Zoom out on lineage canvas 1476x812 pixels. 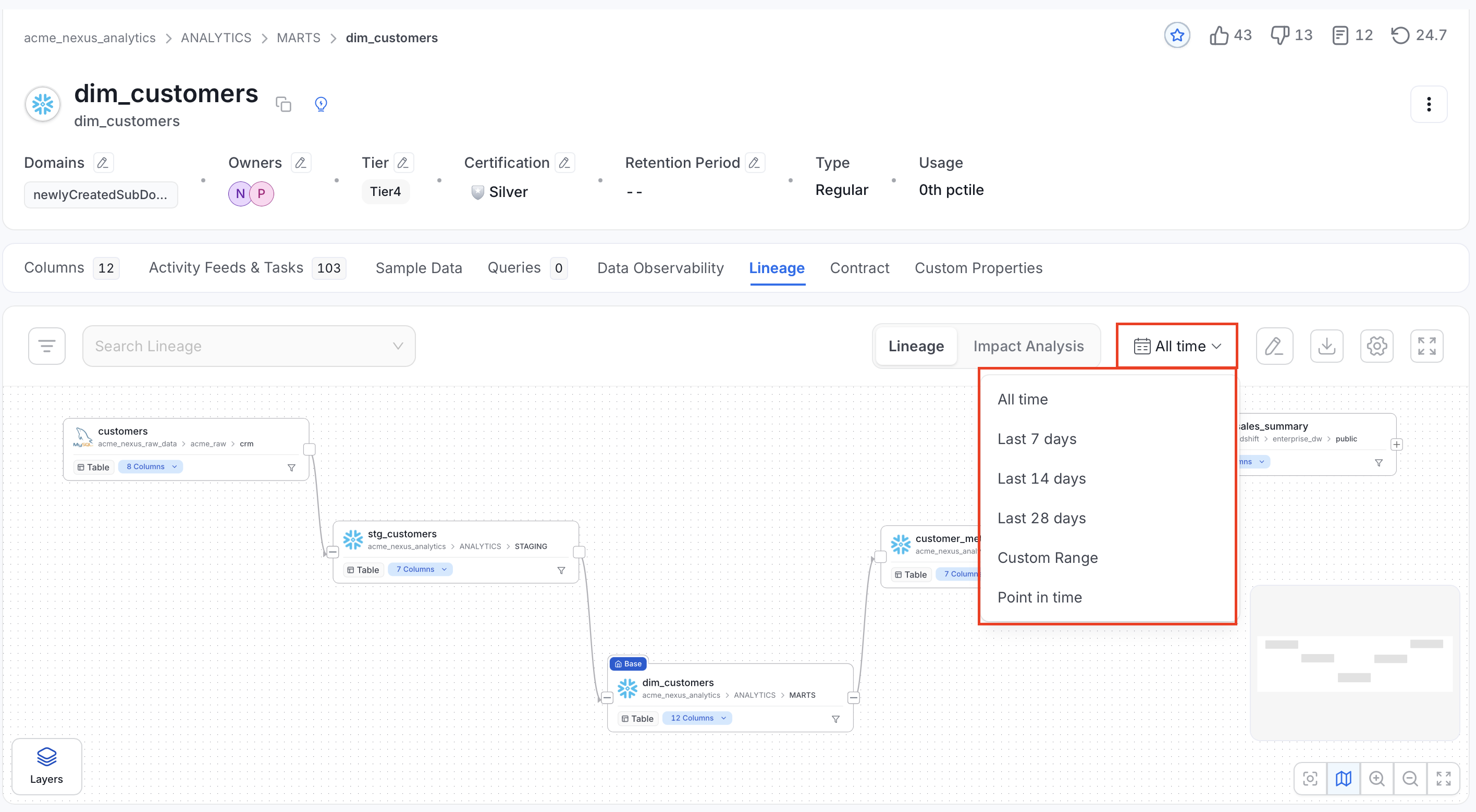point(1409,778)
